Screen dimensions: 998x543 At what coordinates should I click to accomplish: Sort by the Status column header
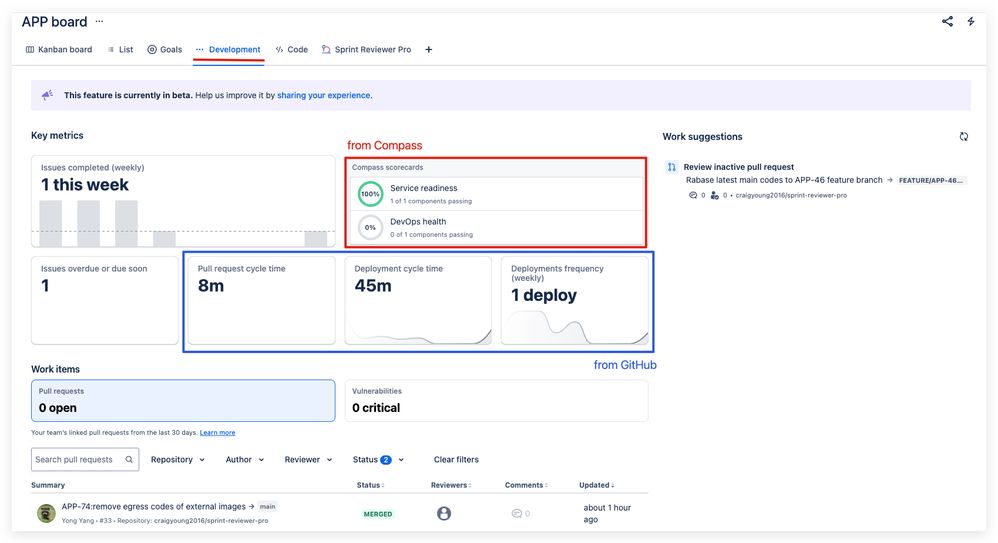tap(370, 485)
